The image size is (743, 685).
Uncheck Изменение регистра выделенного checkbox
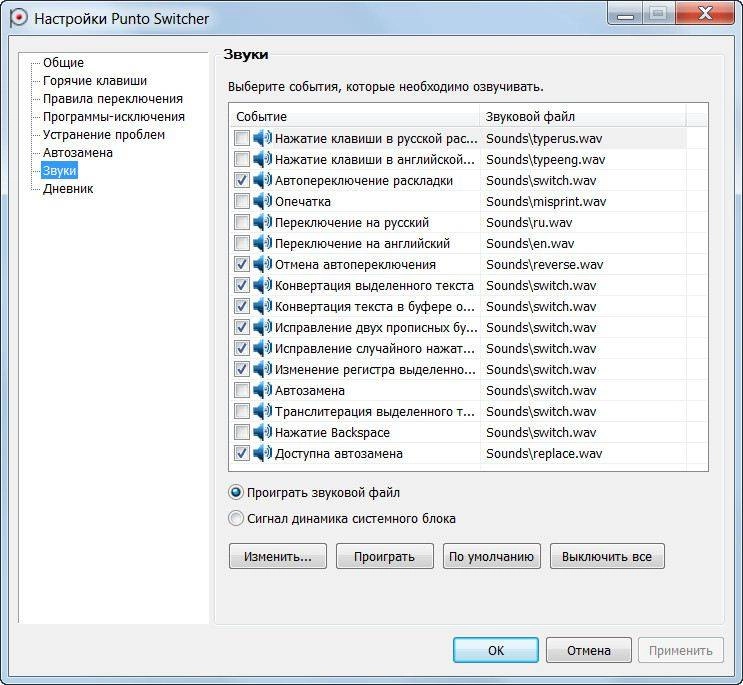[x=242, y=369]
